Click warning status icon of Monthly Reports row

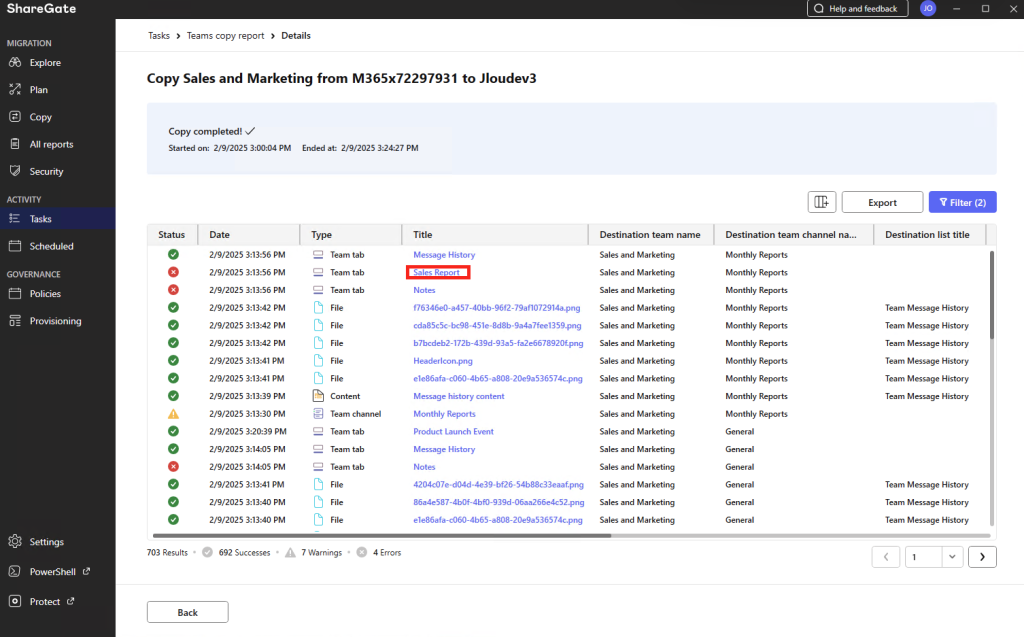tap(173, 414)
